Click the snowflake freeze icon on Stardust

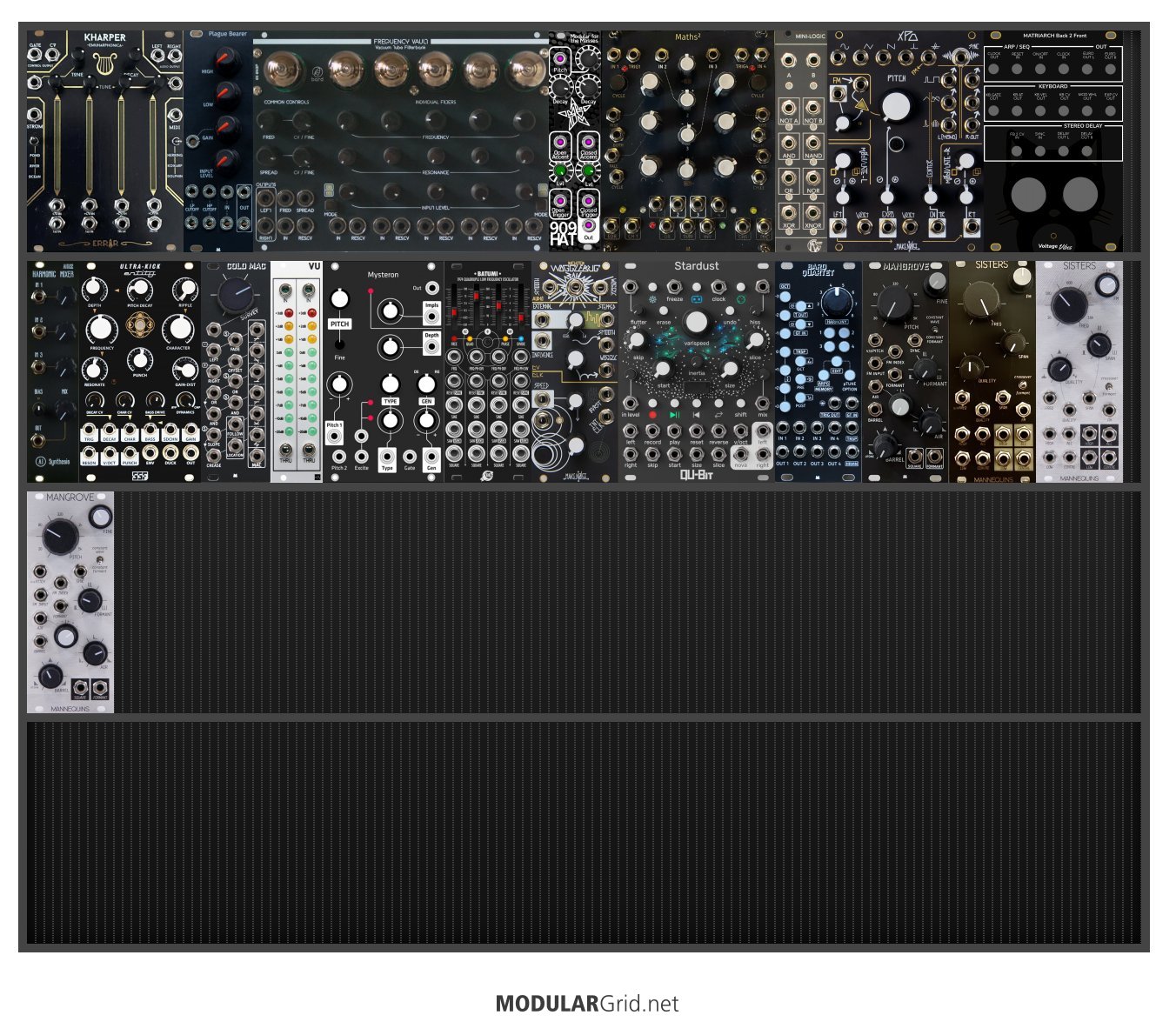[652, 299]
